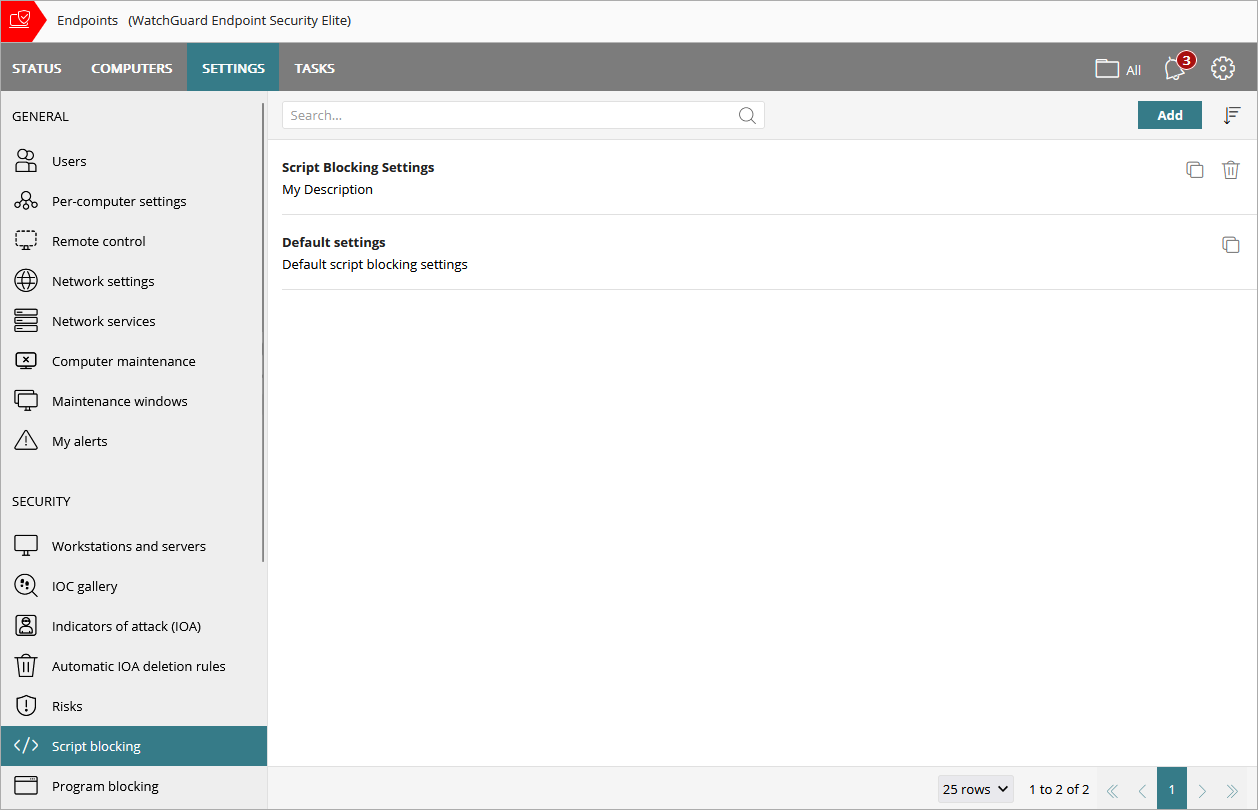The image size is (1258, 810).
Task: Copy the Script Blocking Settings profile
Action: [x=1194, y=170]
